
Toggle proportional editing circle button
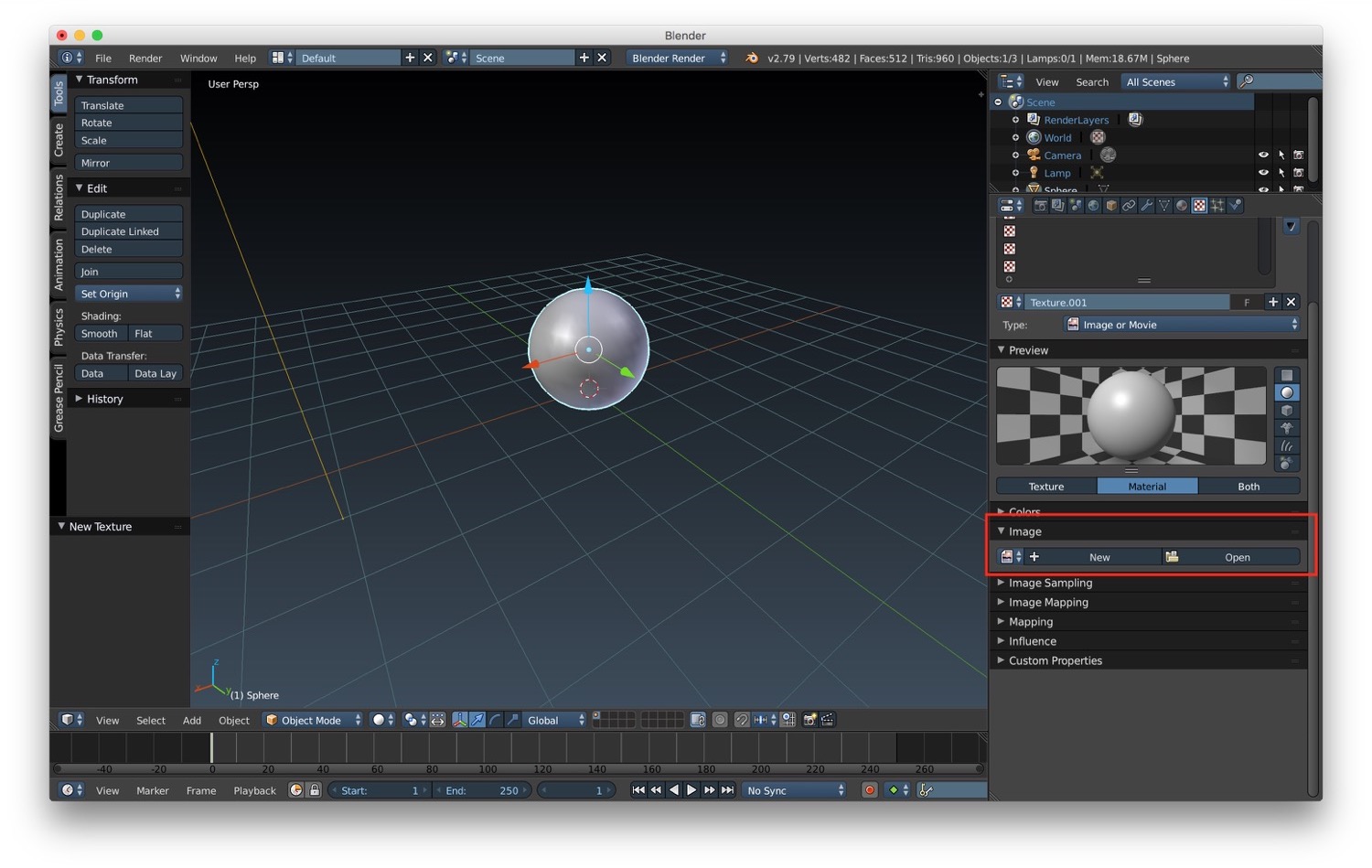[720, 720]
